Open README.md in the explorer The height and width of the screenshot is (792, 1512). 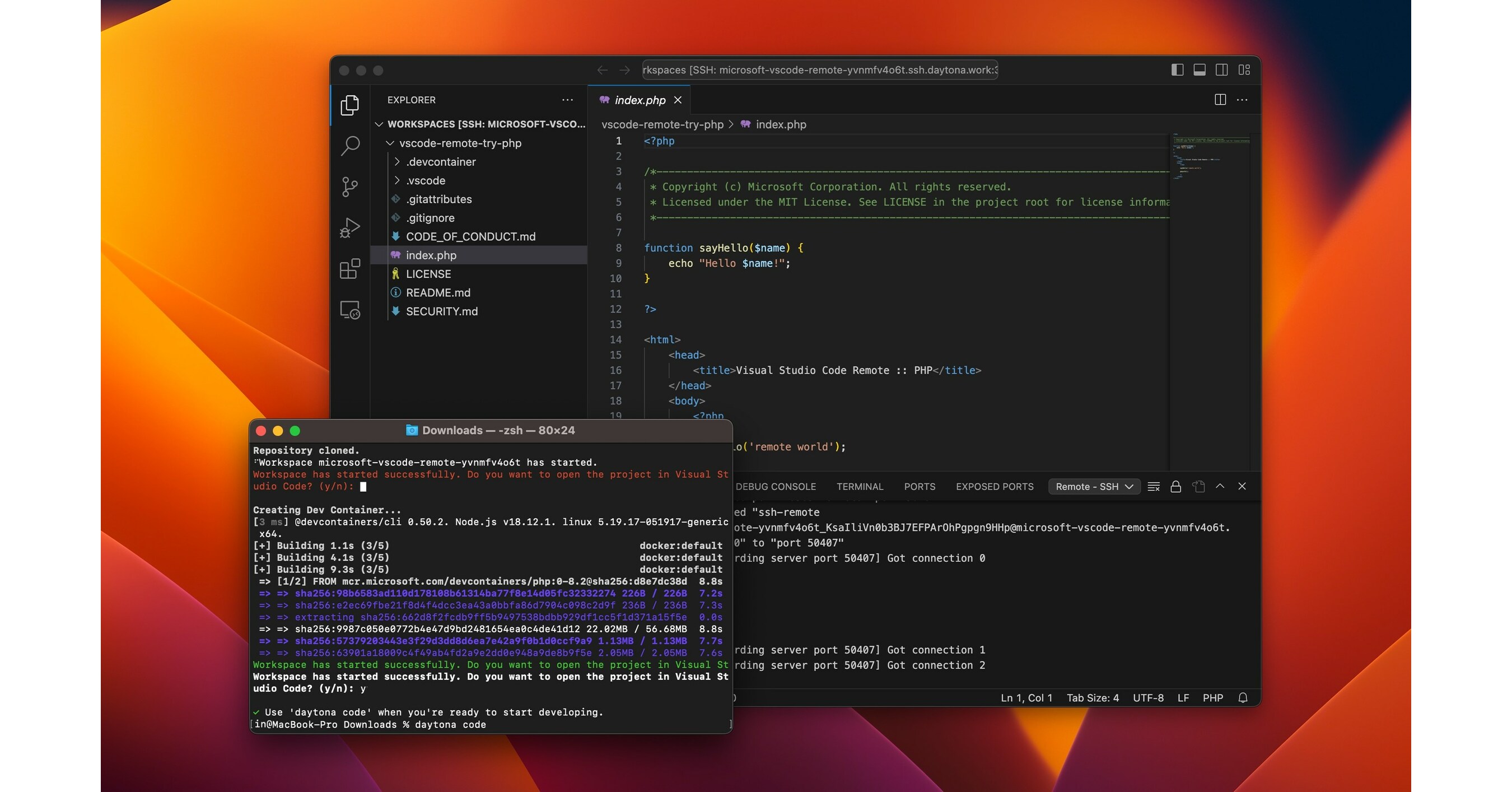tap(438, 292)
